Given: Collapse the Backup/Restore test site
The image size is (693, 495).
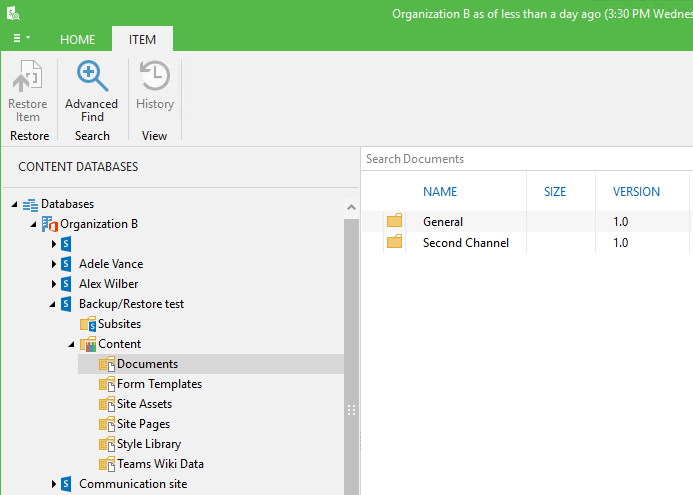Looking at the screenshot, I should [53, 305].
